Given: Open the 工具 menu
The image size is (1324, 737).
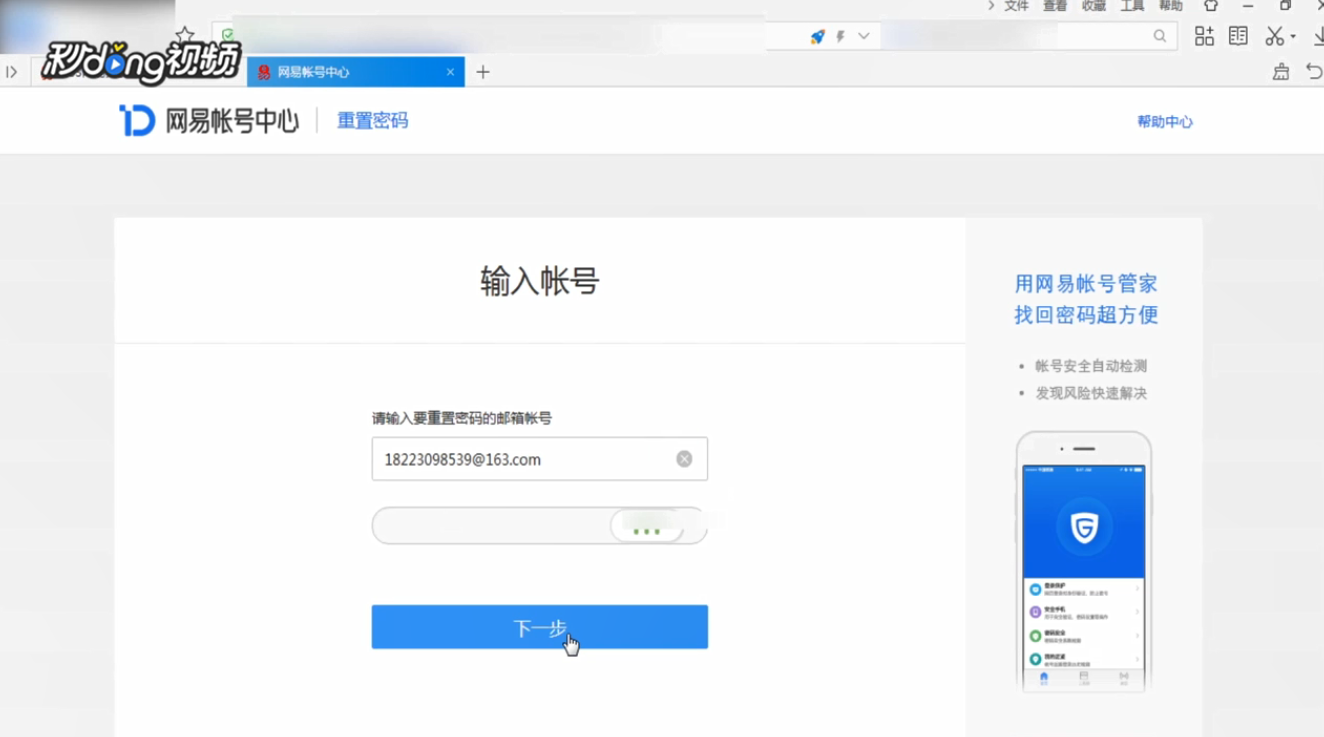Looking at the screenshot, I should tap(1132, 6).
